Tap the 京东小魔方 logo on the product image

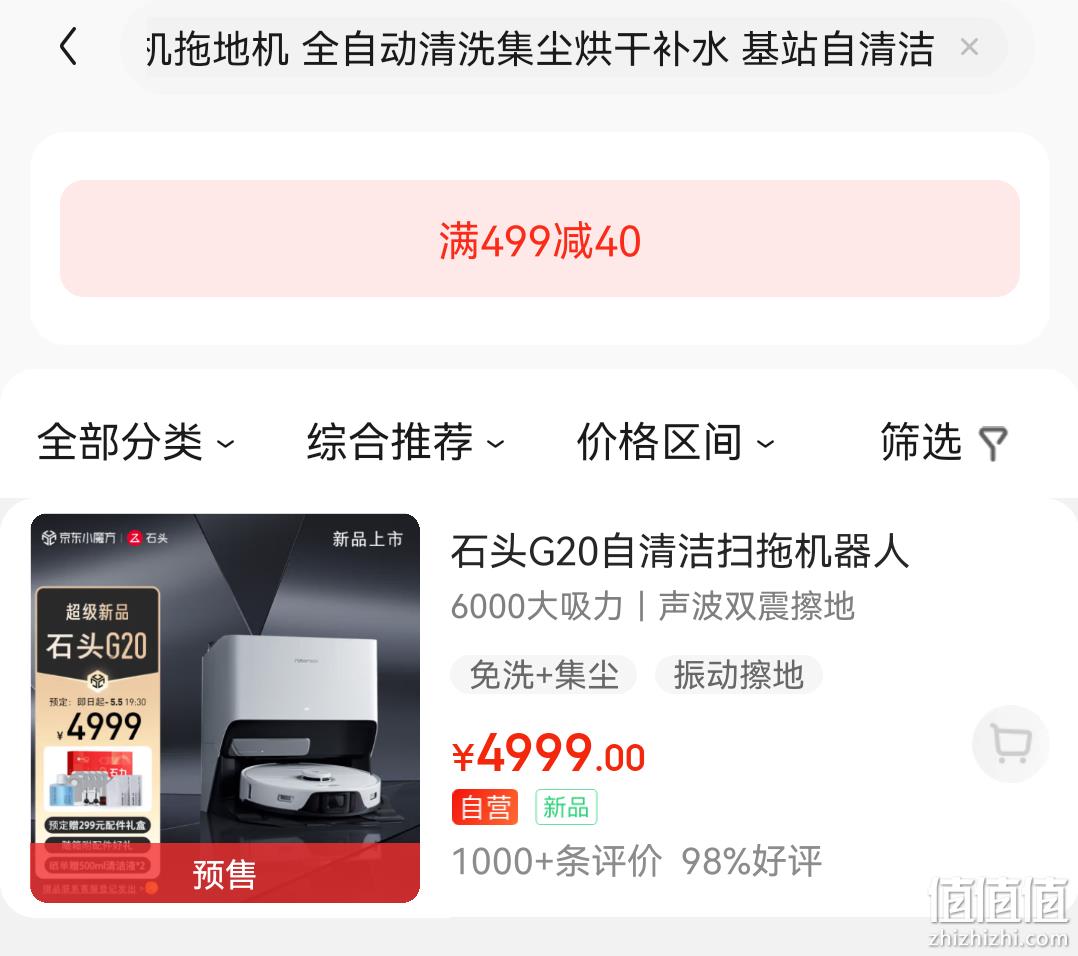tap(78, 537)
